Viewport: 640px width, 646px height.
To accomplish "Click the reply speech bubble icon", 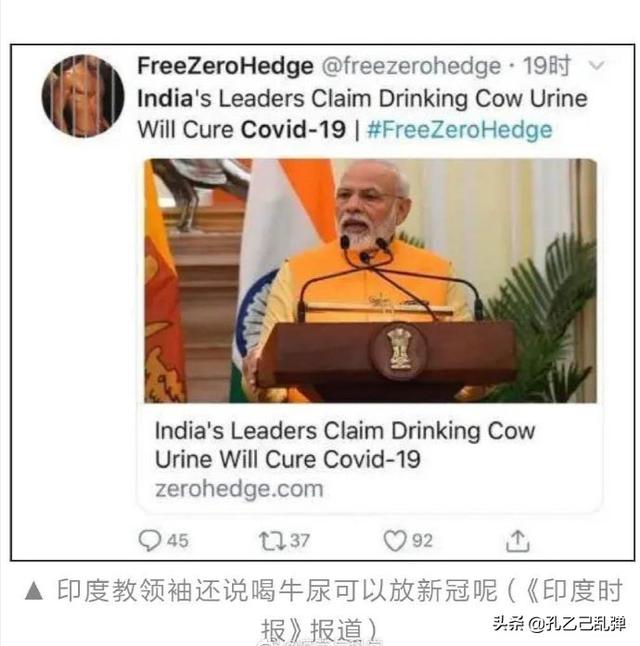I will click(x=149, y=540).
